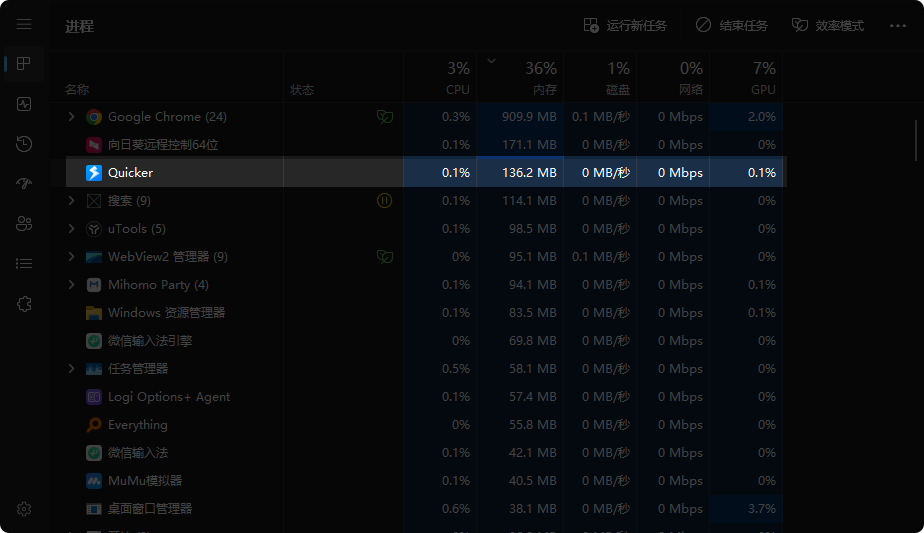Click the 微信输入法引擎 icon
924x533 pixels.
[x=94, y=341]
